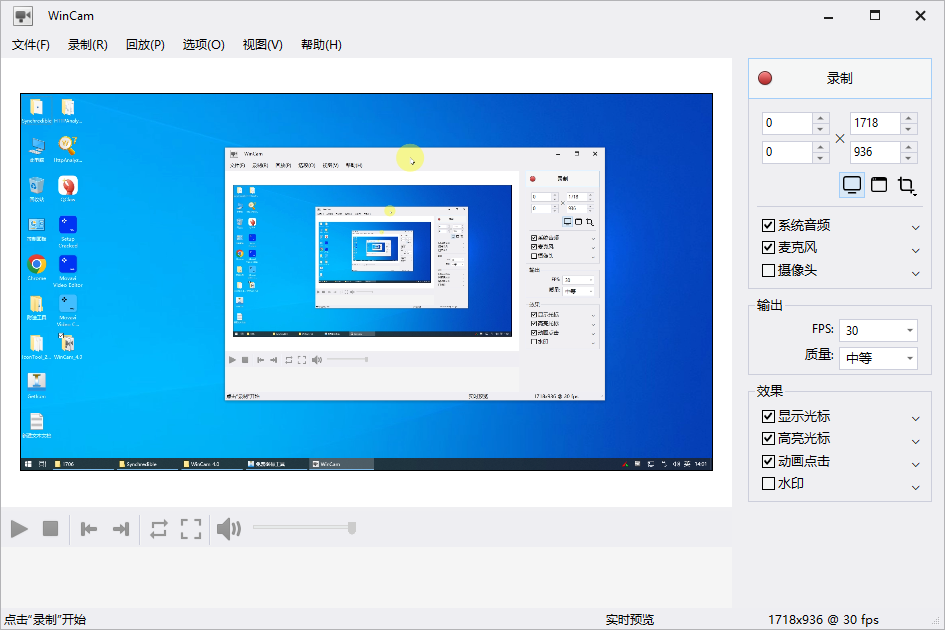The height and width of the screenshot is (630, 945).
Task: Click the WinCam app icon in title bar
Action: pos(23,16)
